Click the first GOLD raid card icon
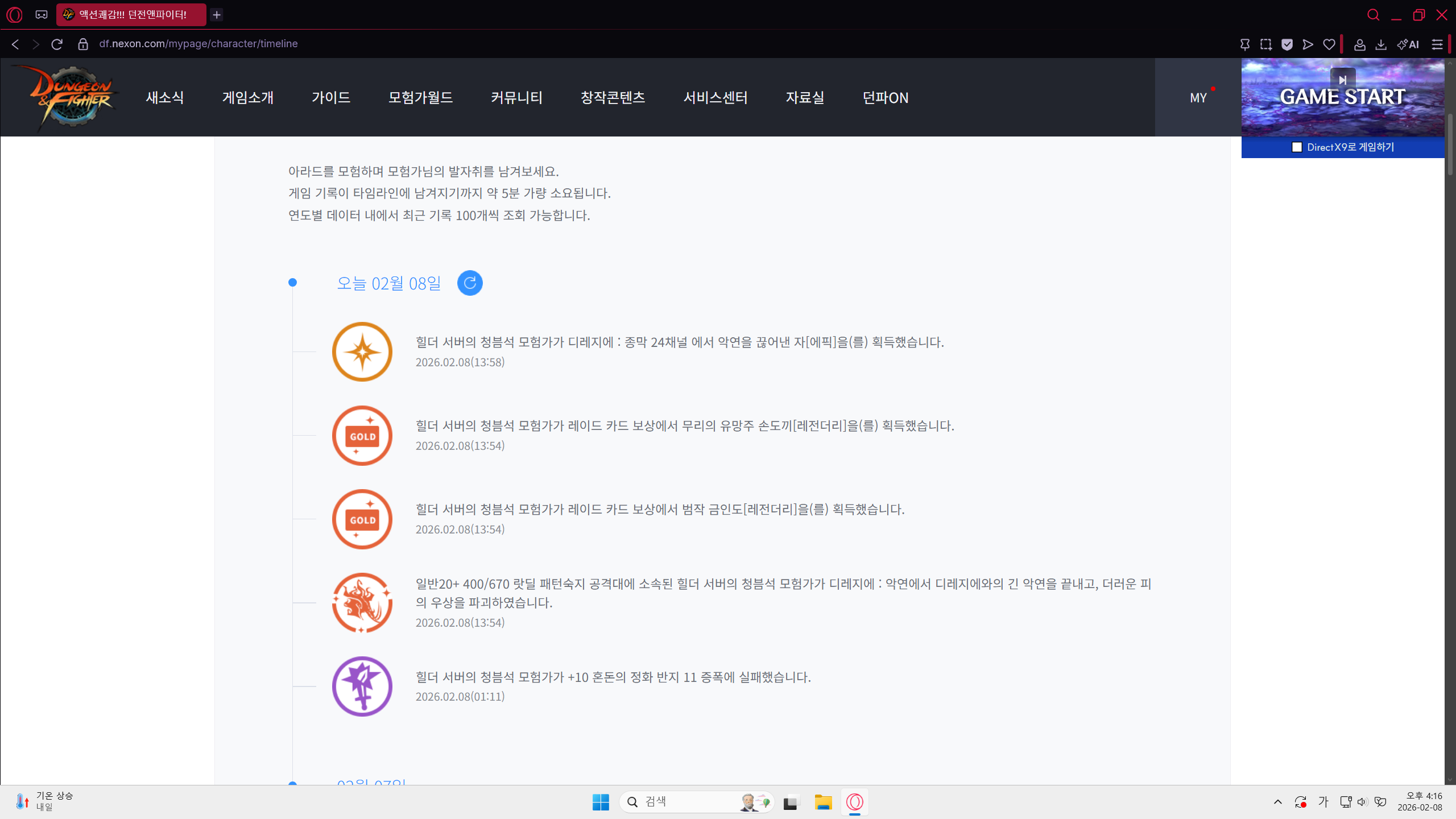Screen dimensions: 1456x819 coord(362,436)
